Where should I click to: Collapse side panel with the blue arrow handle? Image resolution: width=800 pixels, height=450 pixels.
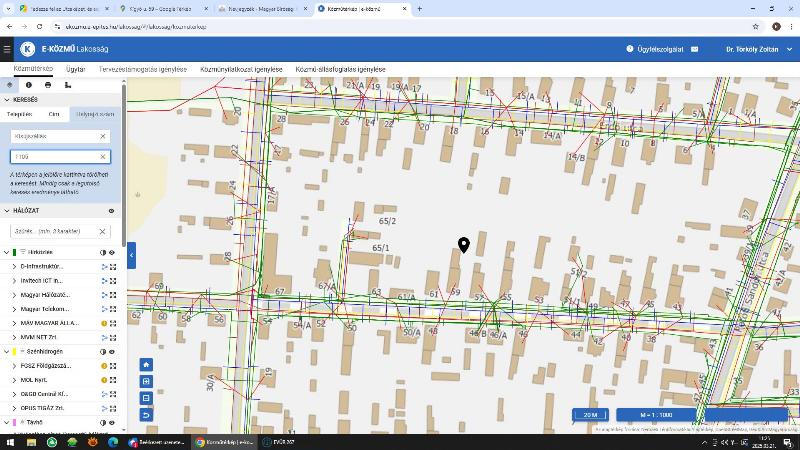pos(132,255)
